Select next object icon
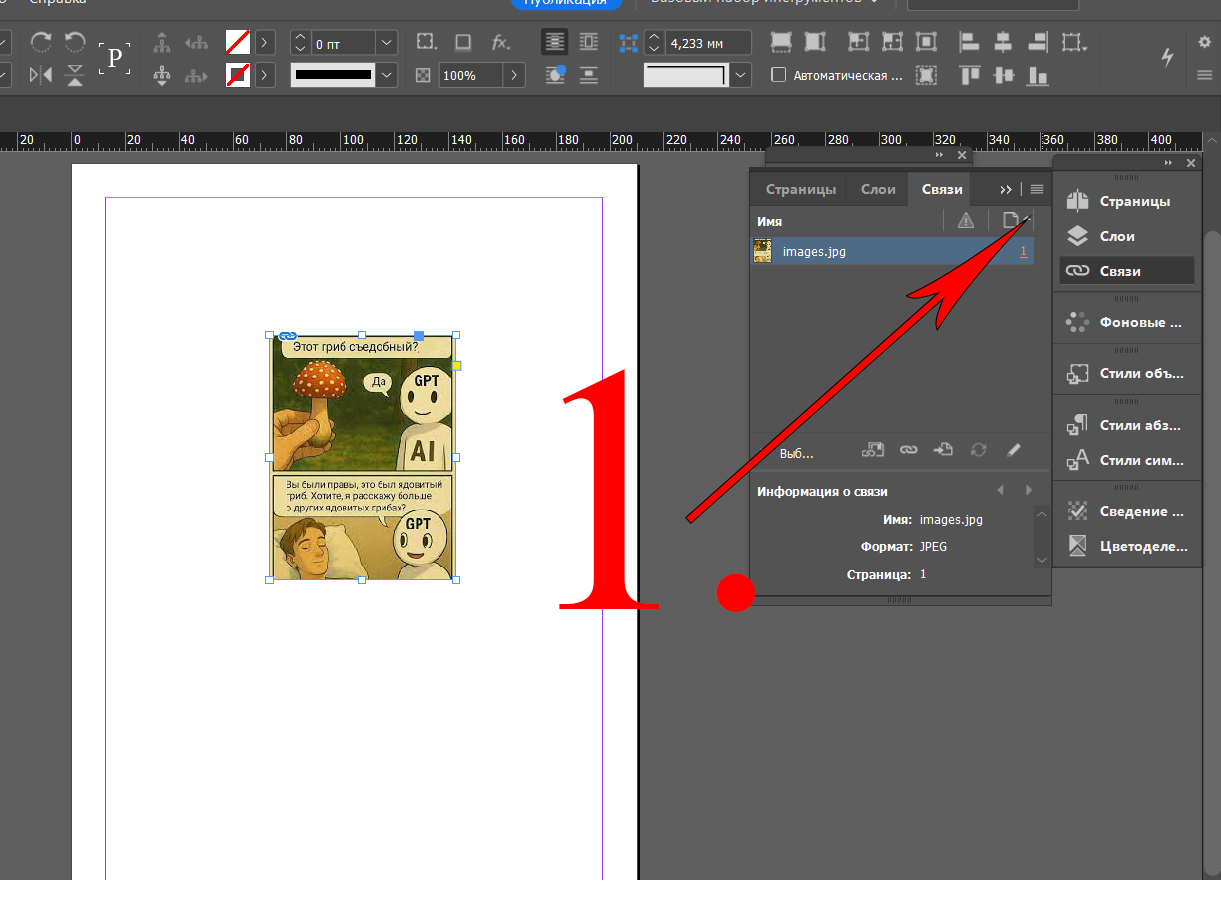 click(196, 75)
